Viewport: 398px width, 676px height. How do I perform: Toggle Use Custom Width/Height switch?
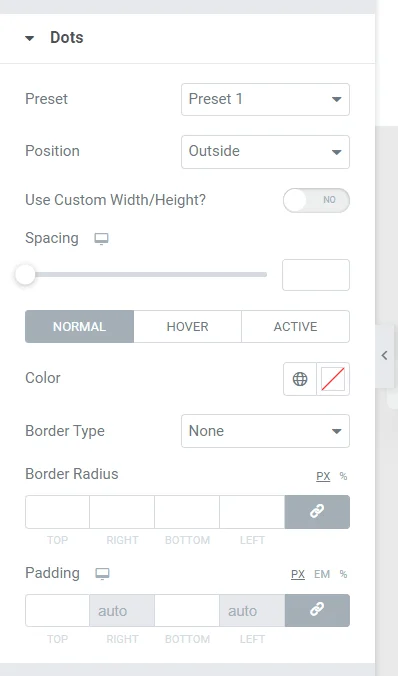[x=316, y=200]
